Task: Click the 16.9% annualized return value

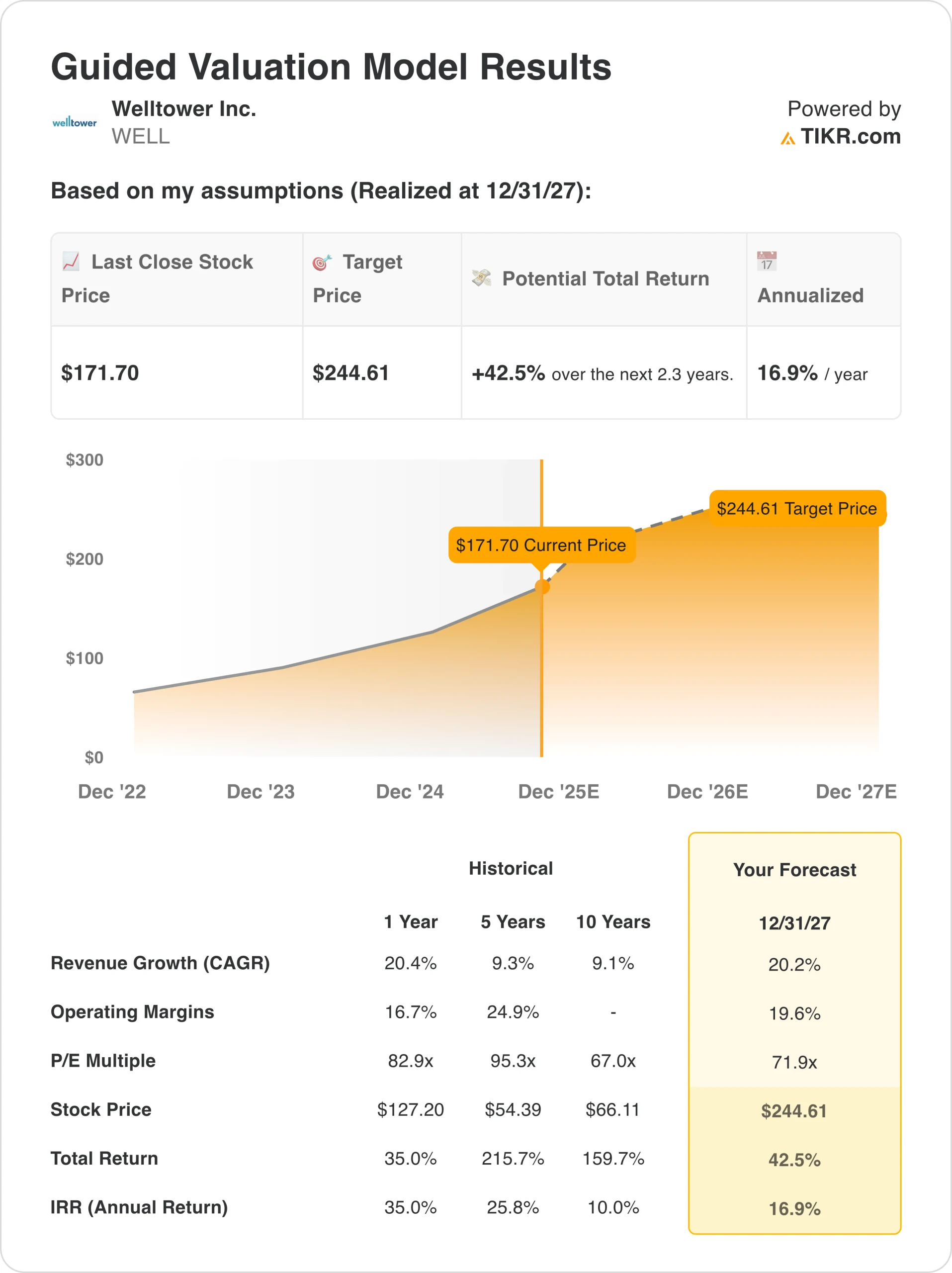Action: click(787, 373)
